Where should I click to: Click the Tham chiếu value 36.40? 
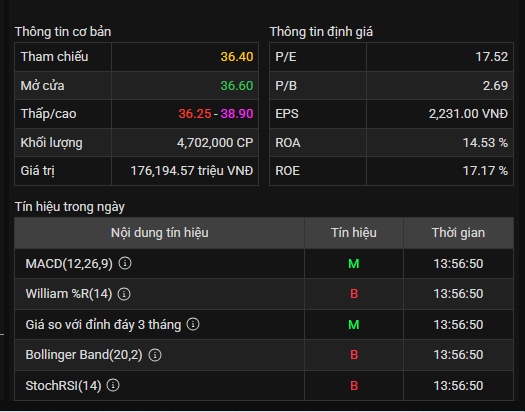click(x=237, y=57)
